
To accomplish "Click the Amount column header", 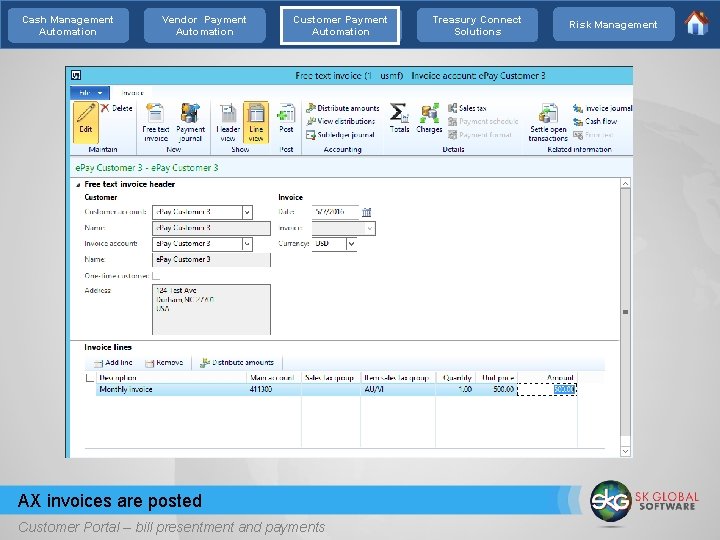I will tap(547, 378).
